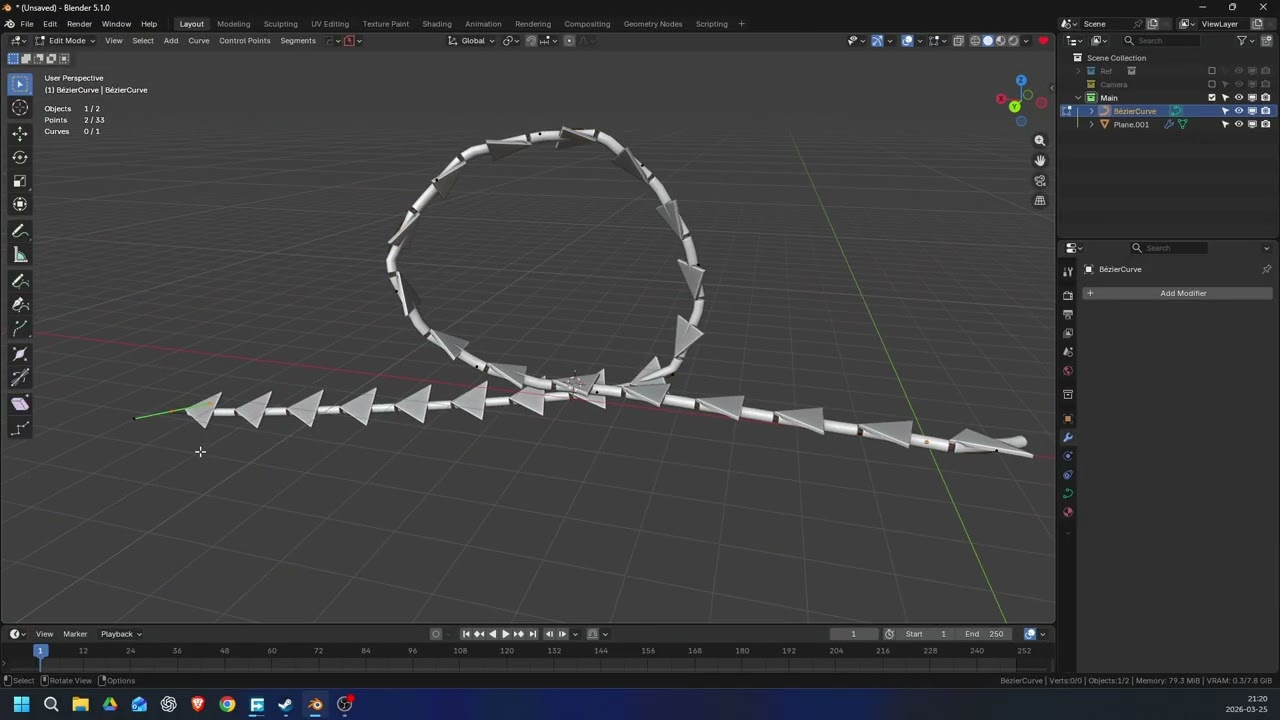This screenshot has height=720, width=1280.
Task: Open Blender from the Windows taskbar
Action: (315, 704)
